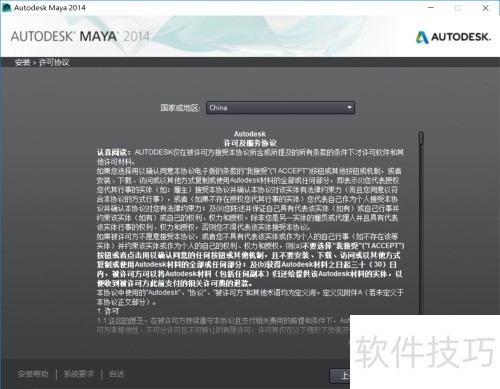Close the Autodesk Maya 2014 installer window
This screenshot has height=389, width=500.
click(x=485, y=7)
